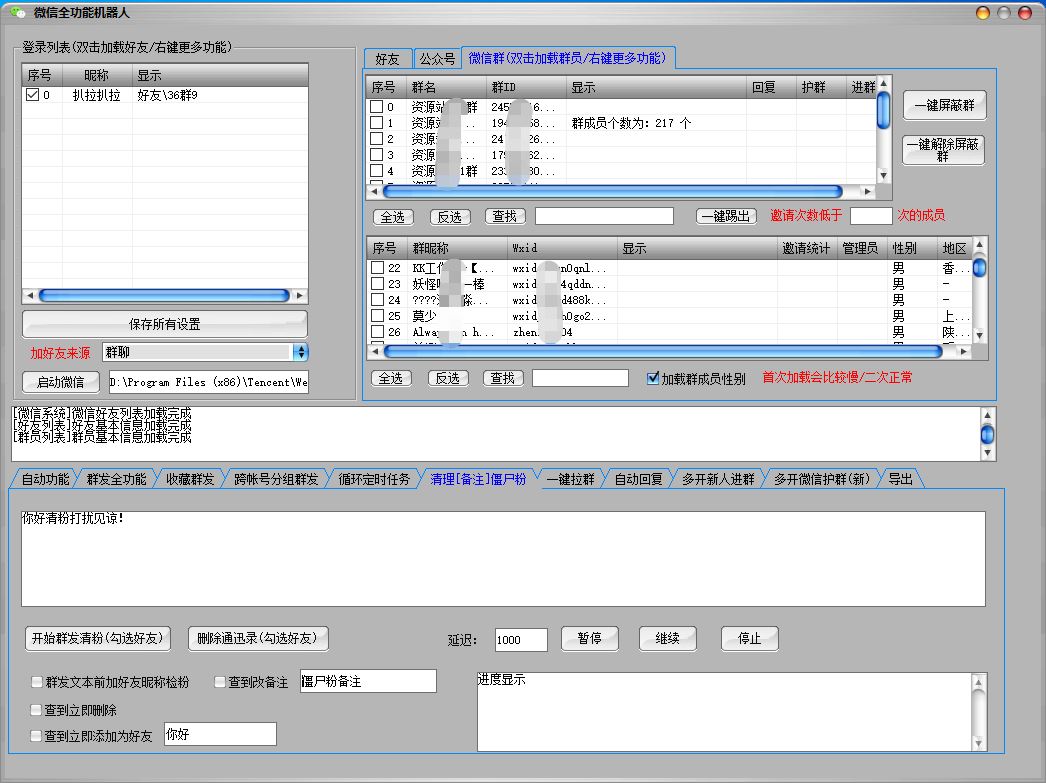The height and width of the screenshot is (783, 1046).
Task: Click the horizontal scrollbar in login list
Action: pyautogui.click(x=163, y=296)
